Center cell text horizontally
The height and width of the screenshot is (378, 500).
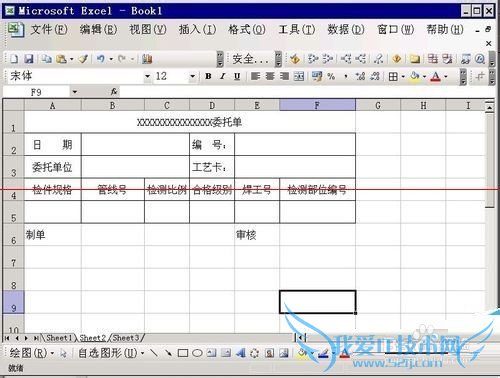270,76
